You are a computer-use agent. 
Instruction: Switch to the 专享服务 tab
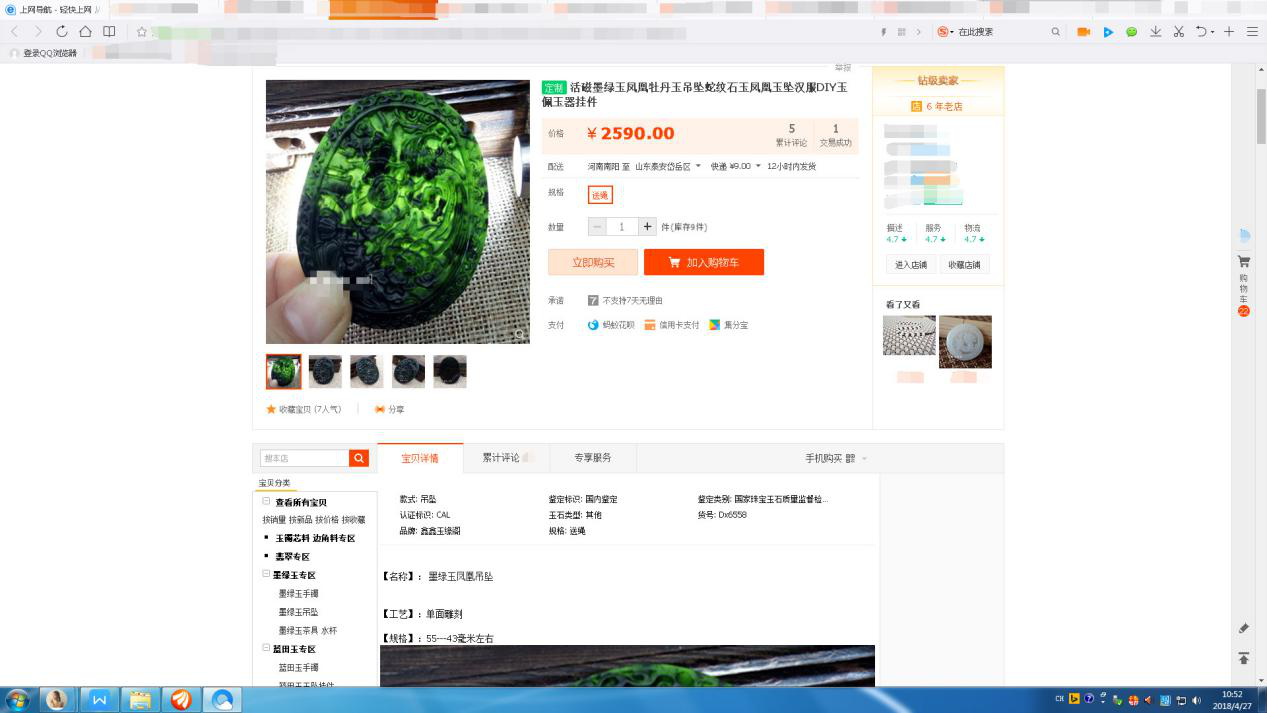point(592,458)
